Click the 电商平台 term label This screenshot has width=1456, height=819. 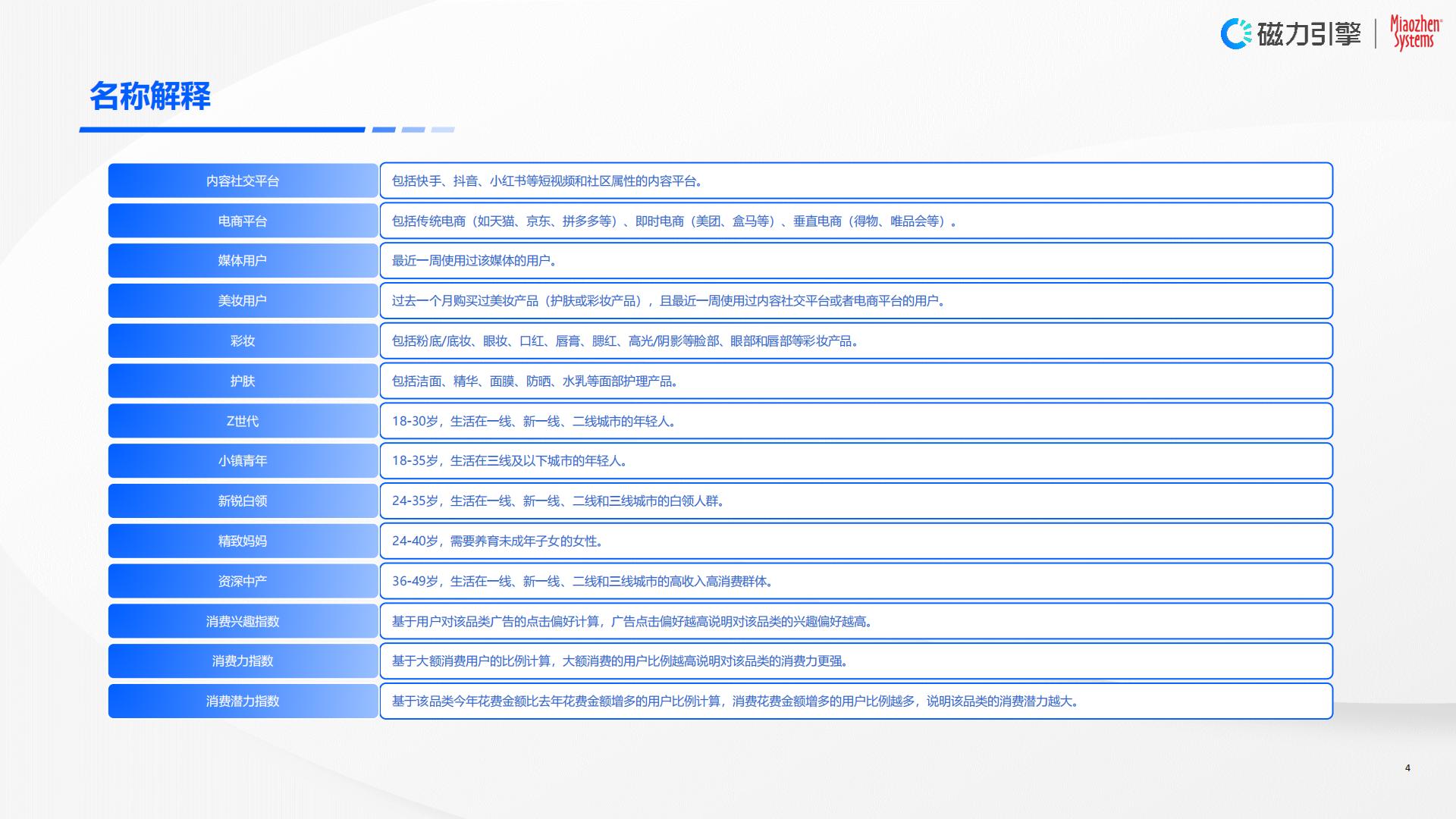[243, 221]
